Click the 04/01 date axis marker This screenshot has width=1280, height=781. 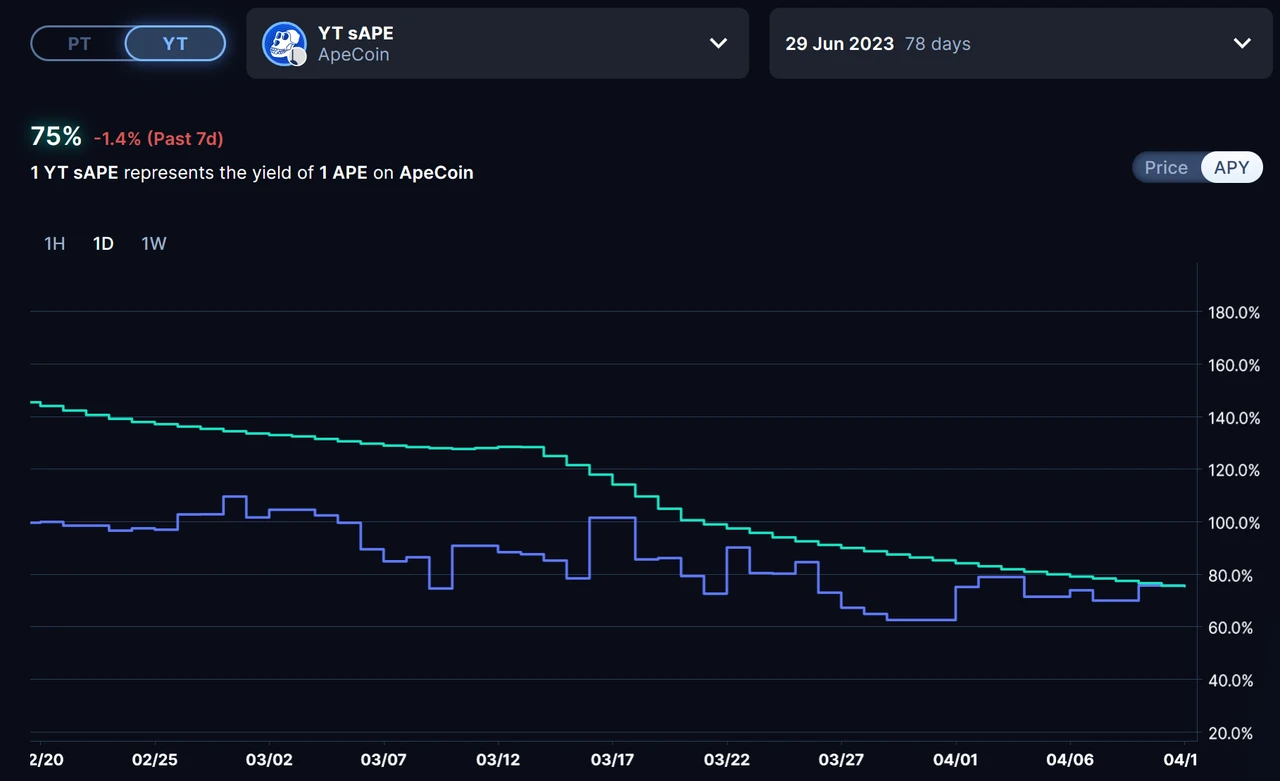pyautogui.click(x=955, y=760)
